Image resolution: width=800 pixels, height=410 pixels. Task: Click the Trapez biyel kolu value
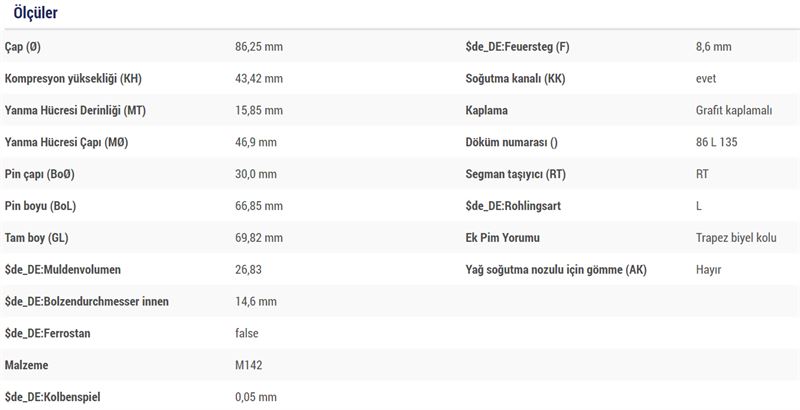736,238
